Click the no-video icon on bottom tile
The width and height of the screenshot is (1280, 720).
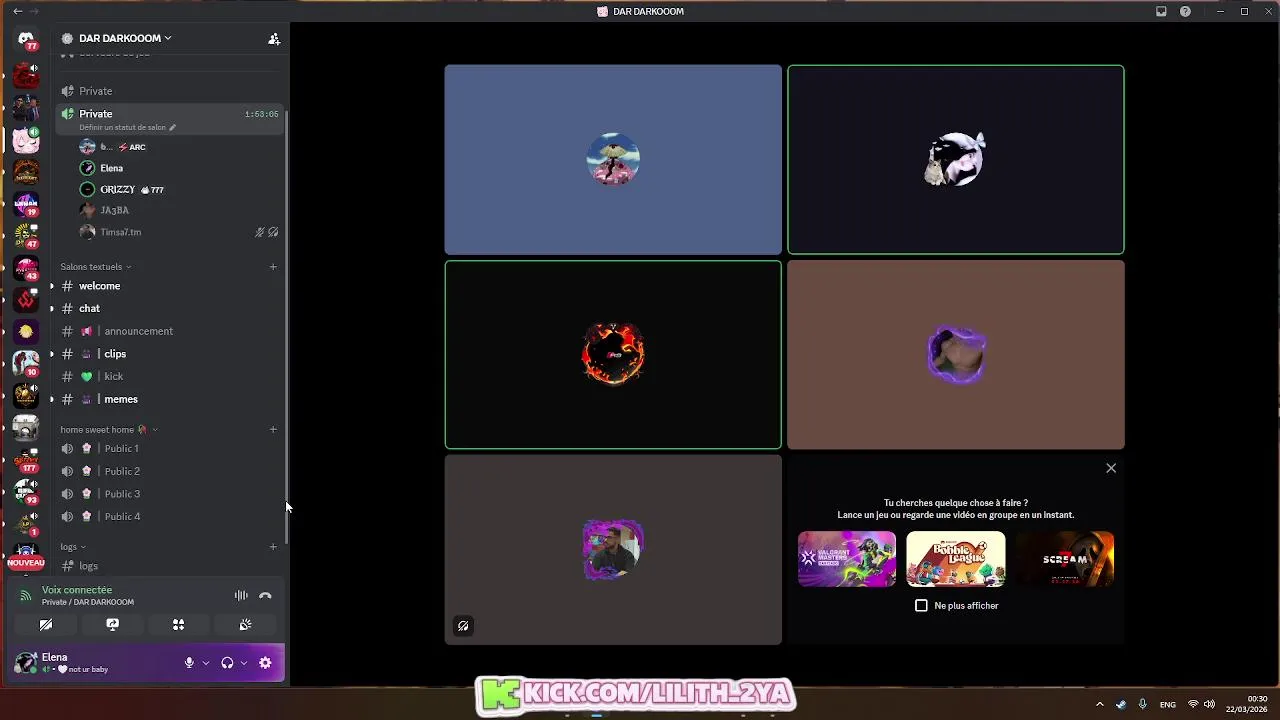coord(463,626)
